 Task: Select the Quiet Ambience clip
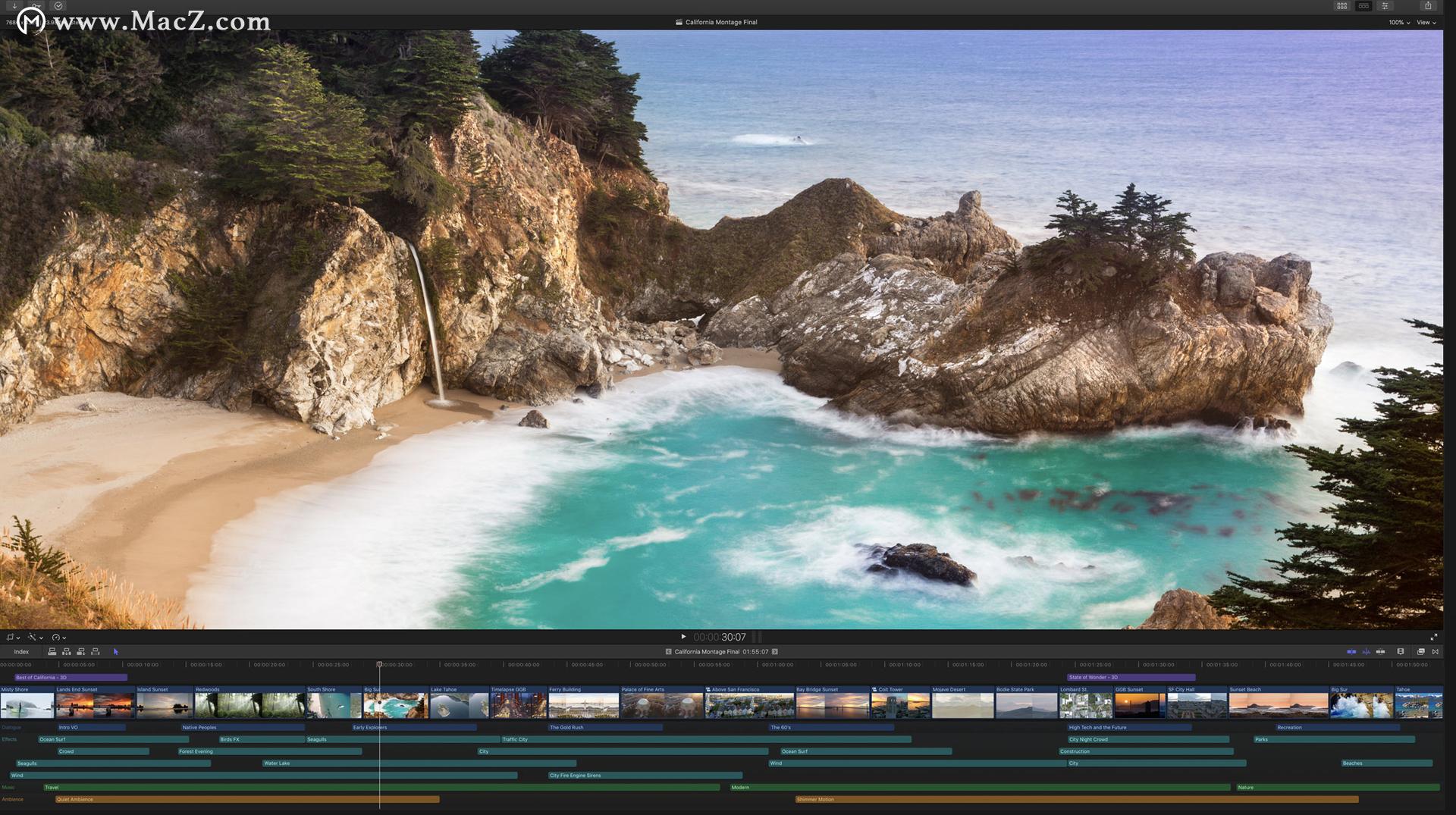pyautogui.click(x=247, y=800)
